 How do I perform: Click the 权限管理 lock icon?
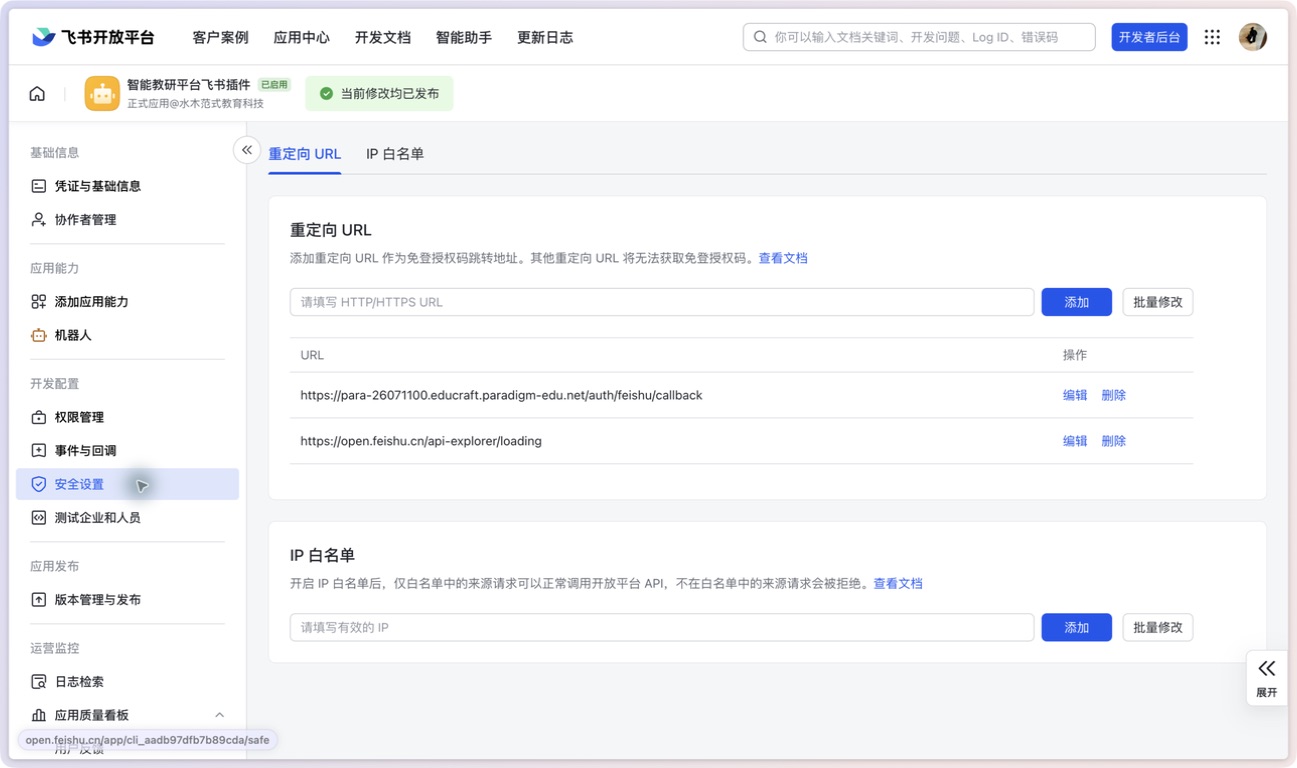(38, 417)
